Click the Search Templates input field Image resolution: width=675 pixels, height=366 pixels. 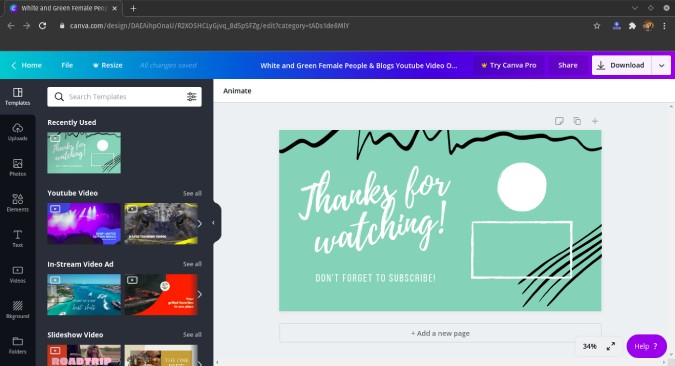coord(124,96)
